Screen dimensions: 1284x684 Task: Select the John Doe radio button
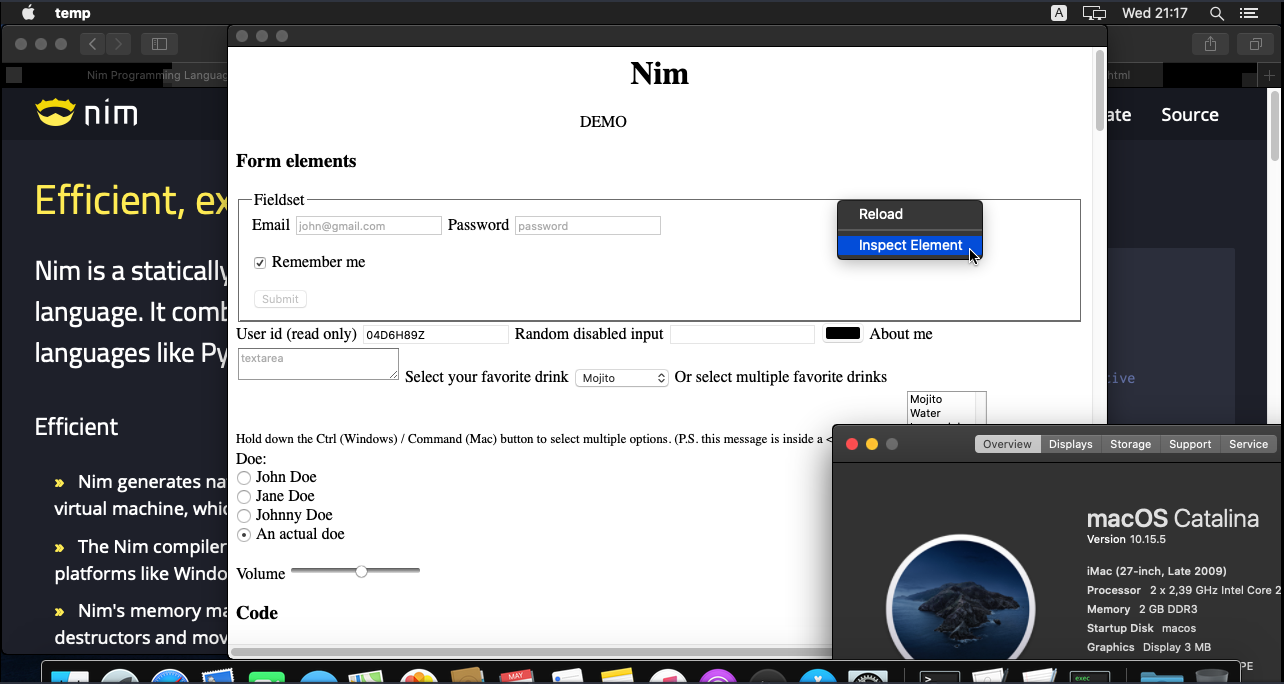coord(244,478)
